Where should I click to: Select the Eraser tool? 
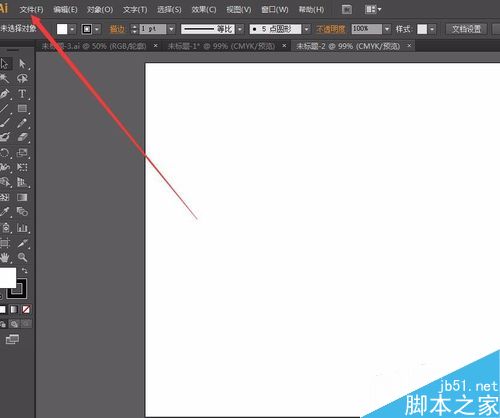click(22, 137)
